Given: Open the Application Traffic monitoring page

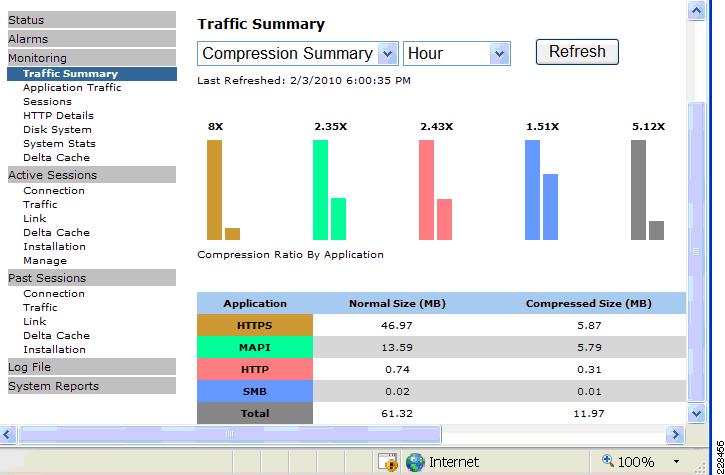Looking at the screenshot, I should pos(72,87).
